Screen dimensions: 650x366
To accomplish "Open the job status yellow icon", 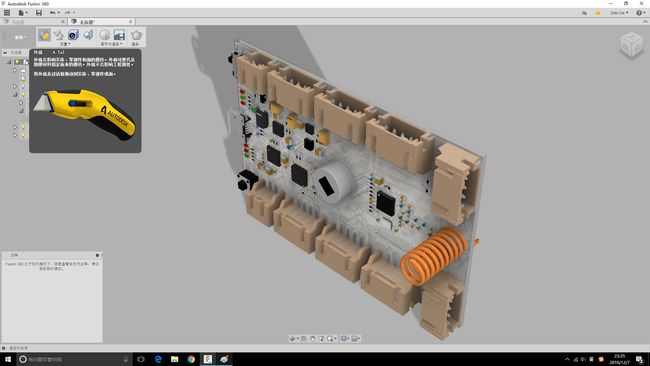I will [x=597, y=13].
